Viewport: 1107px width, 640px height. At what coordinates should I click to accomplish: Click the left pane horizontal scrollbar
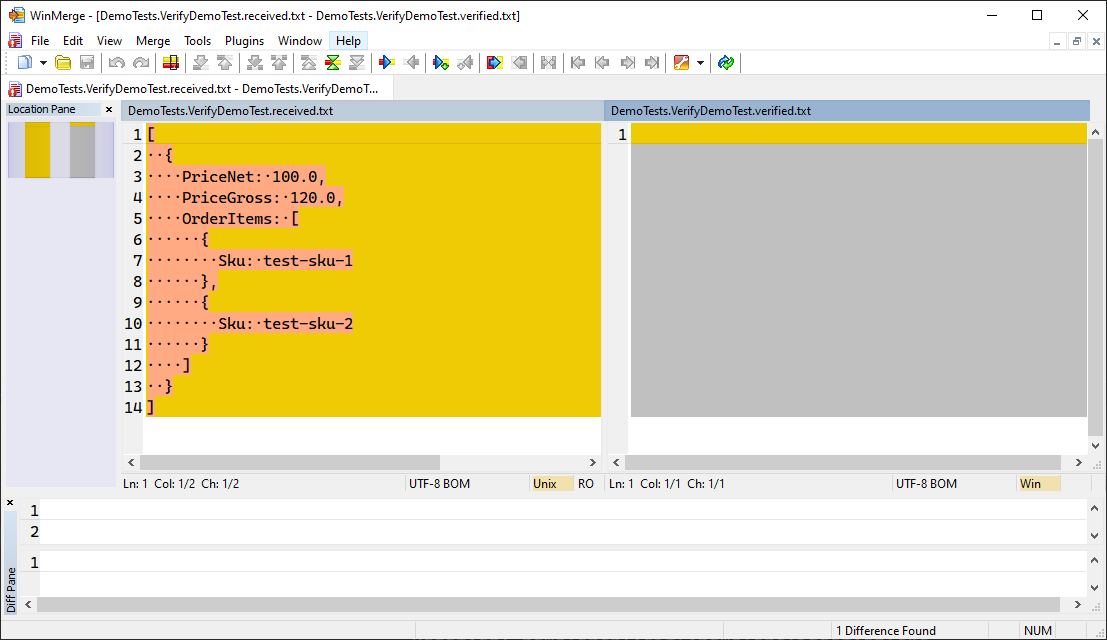pos(290,463)
